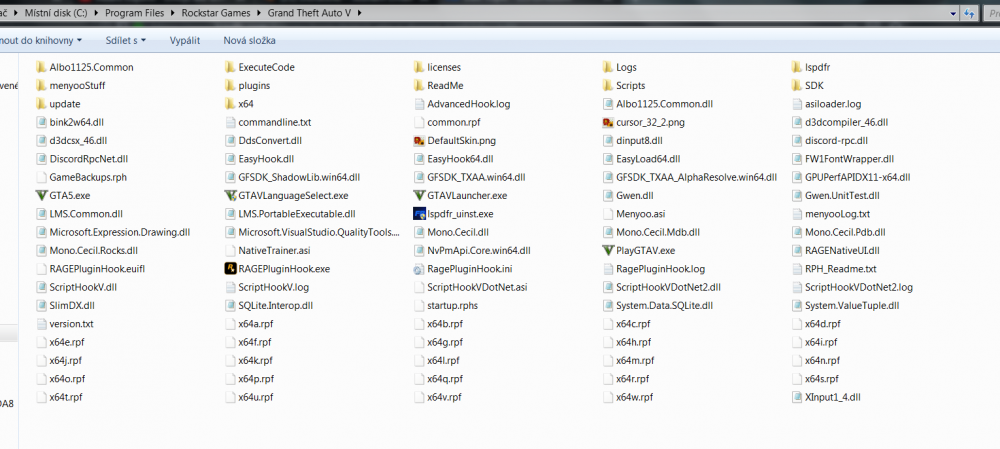
Task: Navigate to Místní disk (C:) breadcrumb
Action: pos(58,13)
